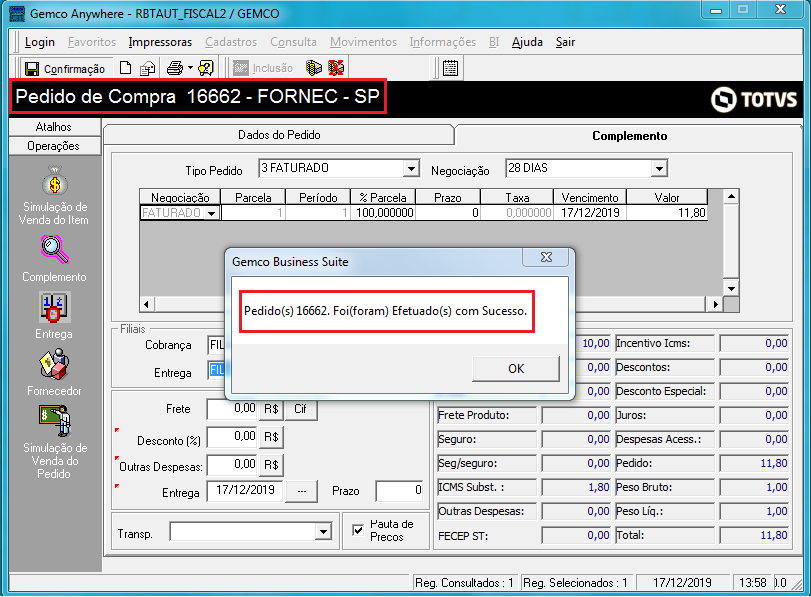Click grid horizontal scroll right arrow
The width and height of the screenshot is (811, 597).
[x=715, y=304]
